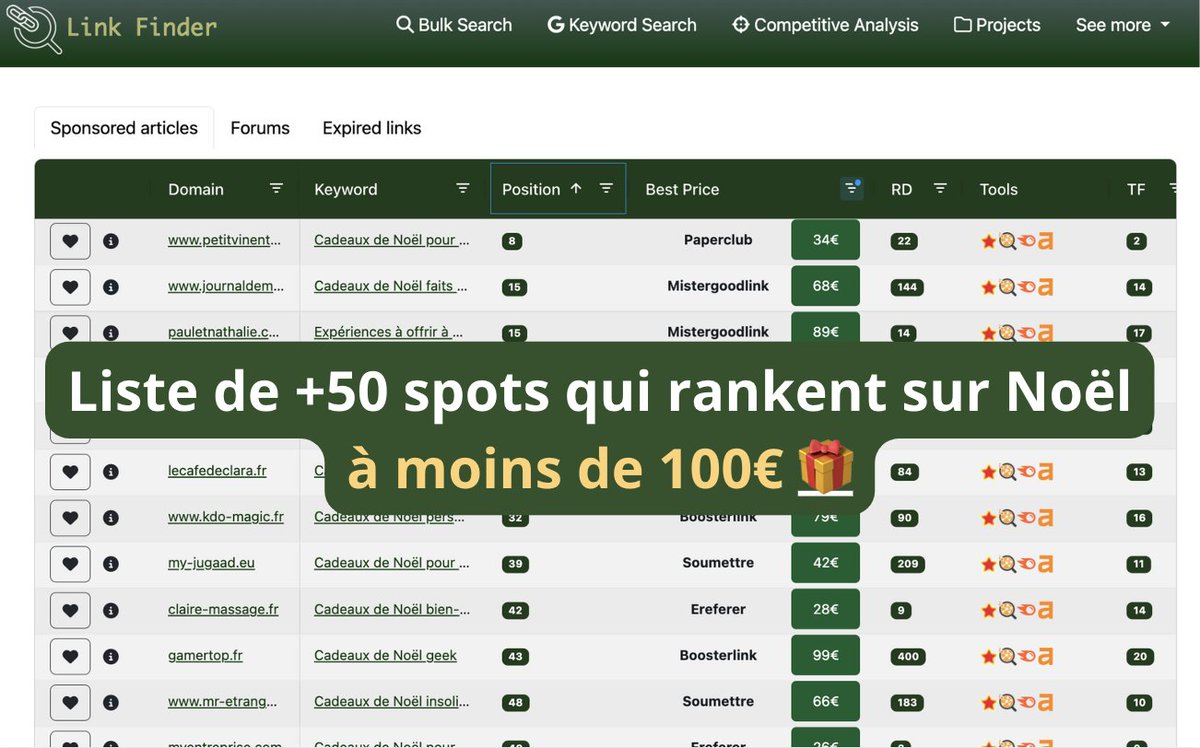This screenshot has width=1200, height=748.
Task: Open info icon for claire-massage.fr
Action: tap(111, 610)
